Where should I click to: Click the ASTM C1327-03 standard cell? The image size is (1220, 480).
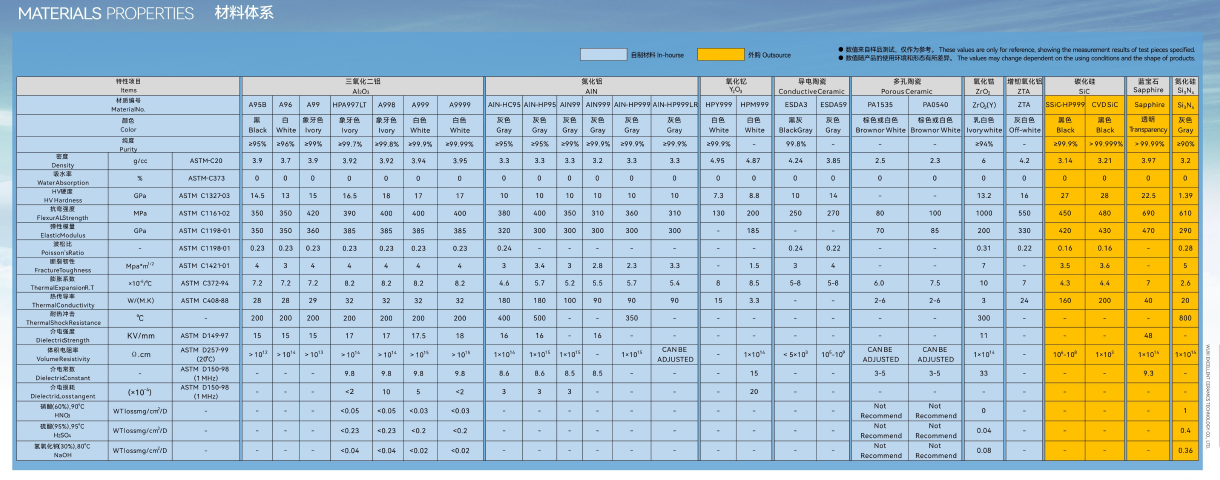pyautogui.click(x=205, y=196)
